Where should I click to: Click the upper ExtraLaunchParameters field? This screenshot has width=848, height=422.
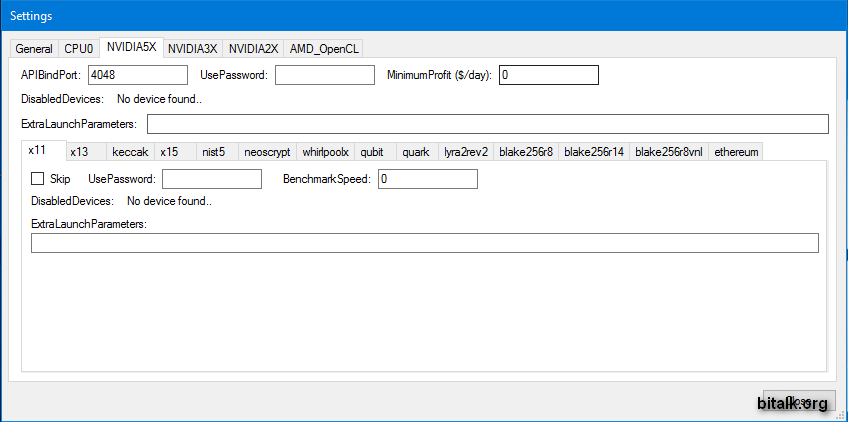pos(488,124)
